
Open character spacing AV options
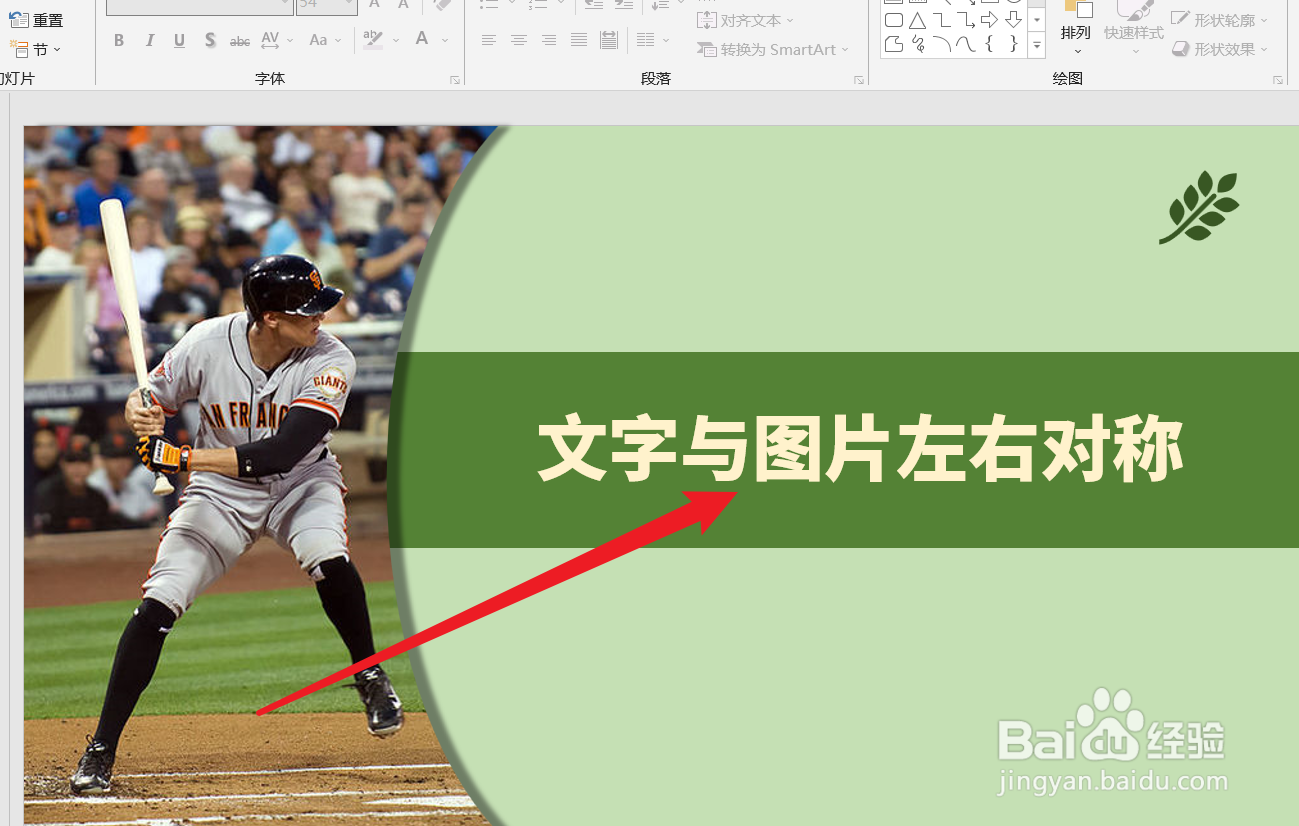[x=277, y=40]
